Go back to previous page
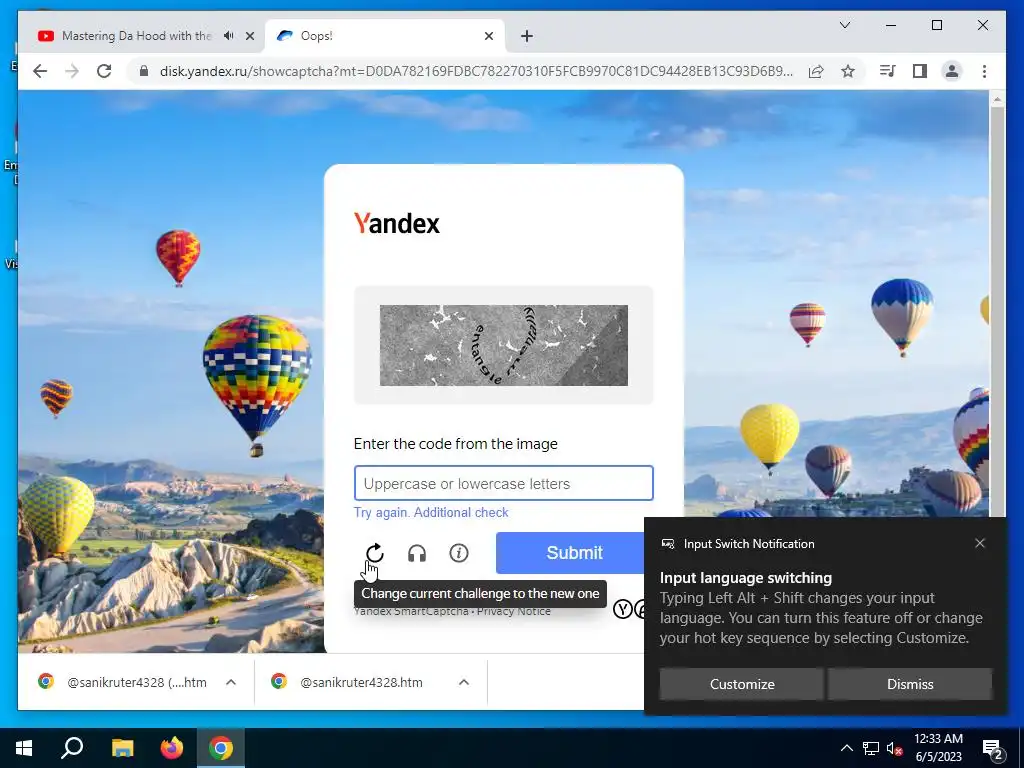 pyautogui.click(x=40, y=71)
